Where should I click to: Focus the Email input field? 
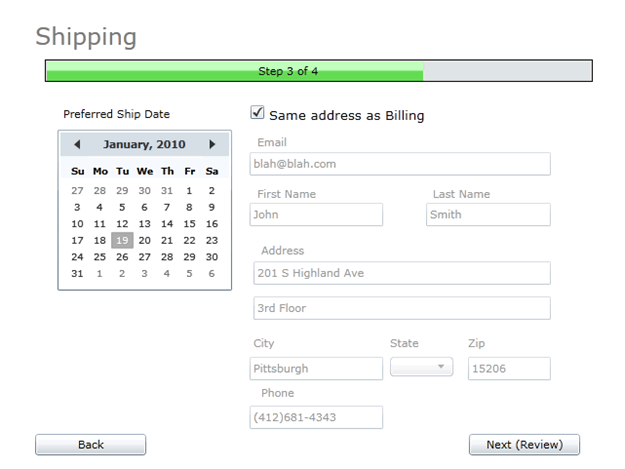coord(400,164)
